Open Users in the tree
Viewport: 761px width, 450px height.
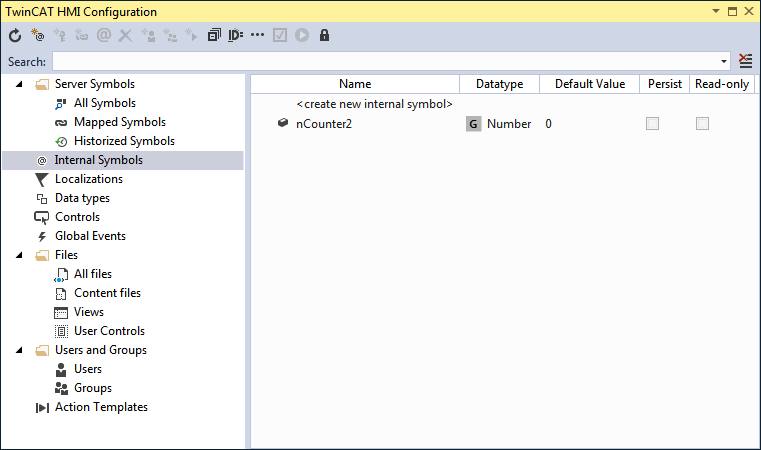pyautogui.click(x=88, y=369)
